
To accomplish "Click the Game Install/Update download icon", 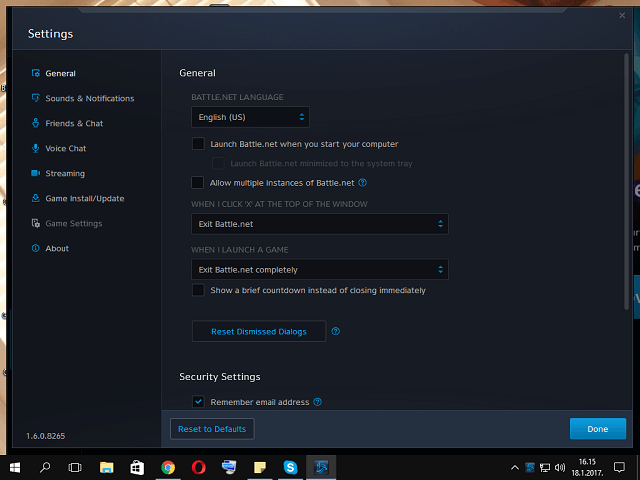I will click(36, 198).
